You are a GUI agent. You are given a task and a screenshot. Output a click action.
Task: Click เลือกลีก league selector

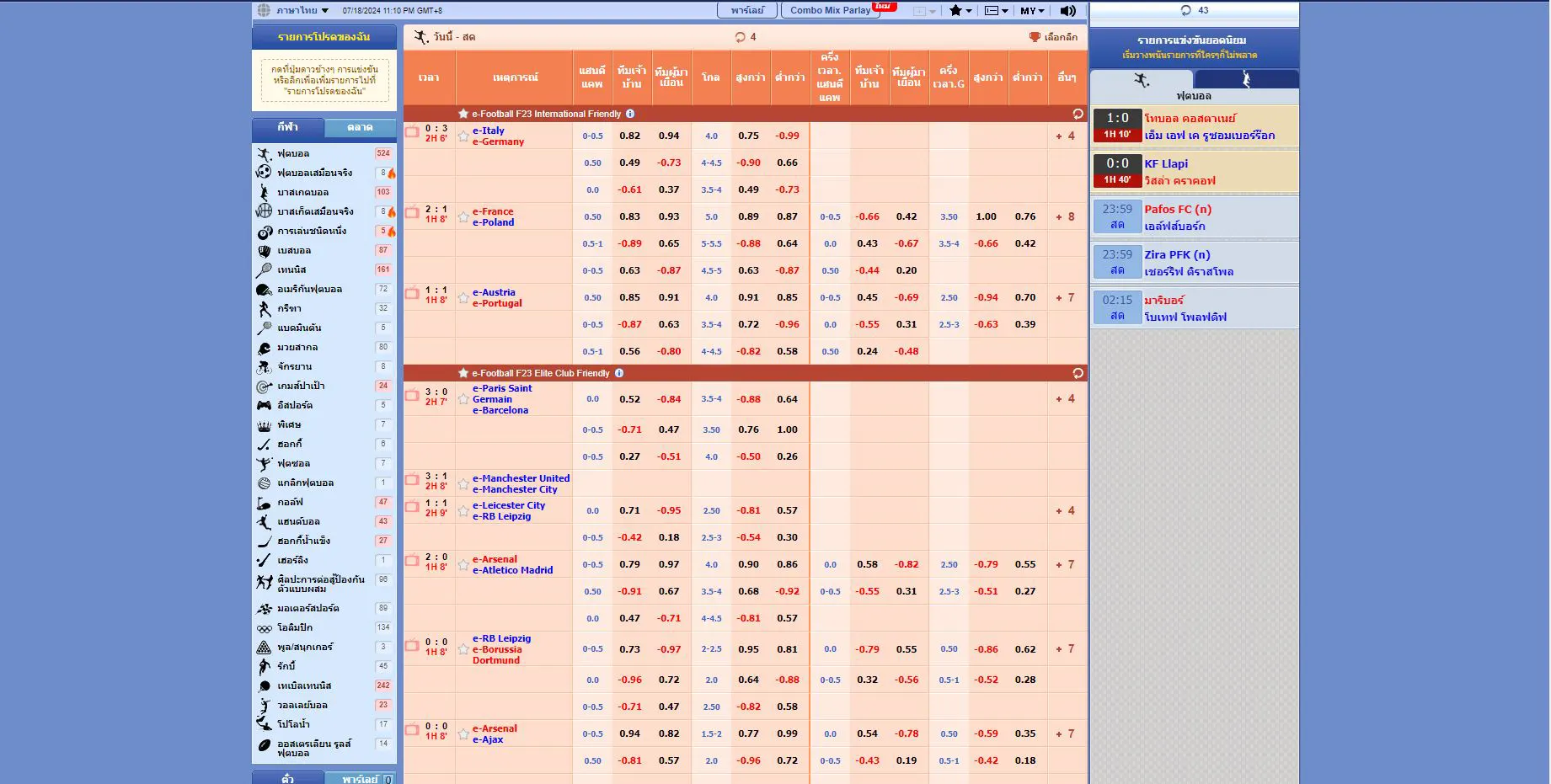pos(1053,37)
